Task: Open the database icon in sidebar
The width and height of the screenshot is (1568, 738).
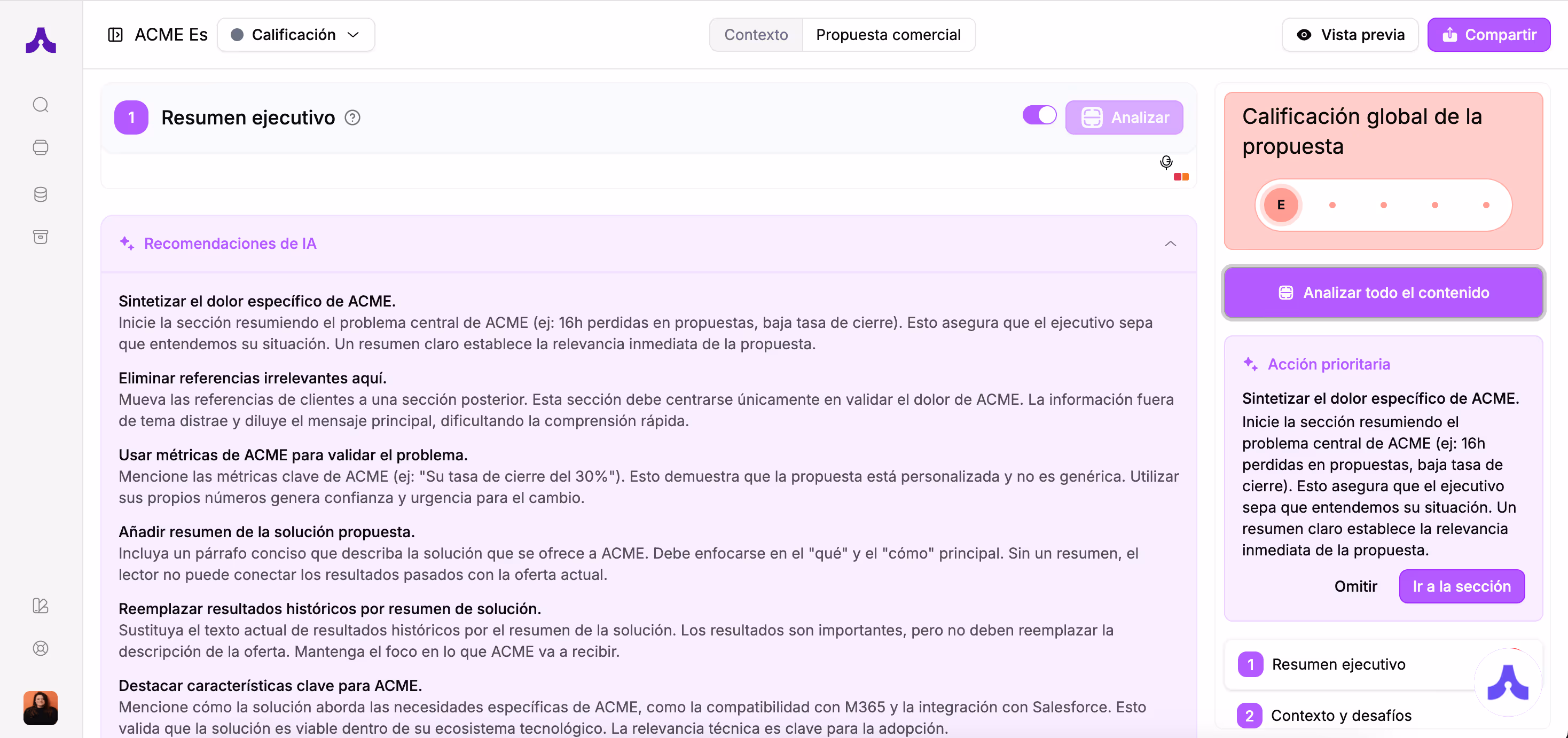Action: click(x=41, y=194)
